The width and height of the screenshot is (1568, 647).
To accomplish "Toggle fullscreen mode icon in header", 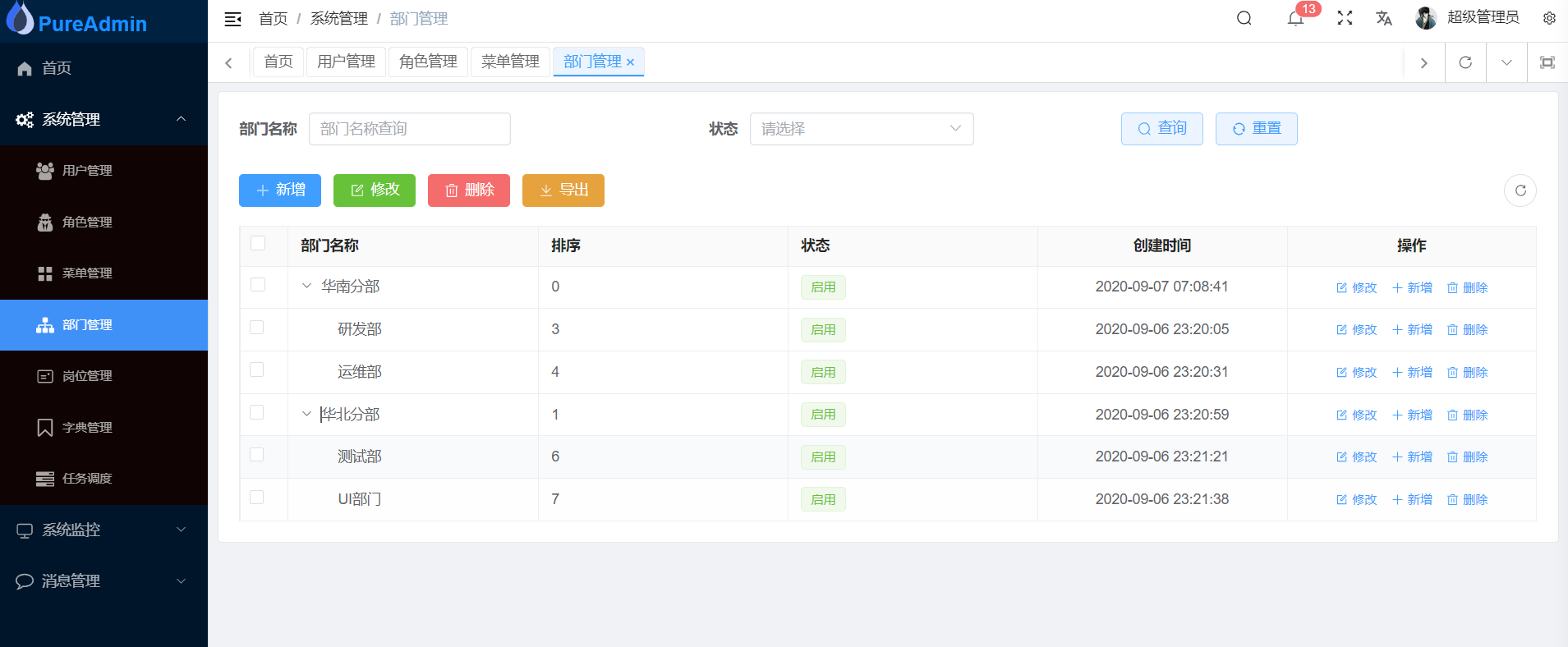I will pyautogui.click(x=1345, y=18).
